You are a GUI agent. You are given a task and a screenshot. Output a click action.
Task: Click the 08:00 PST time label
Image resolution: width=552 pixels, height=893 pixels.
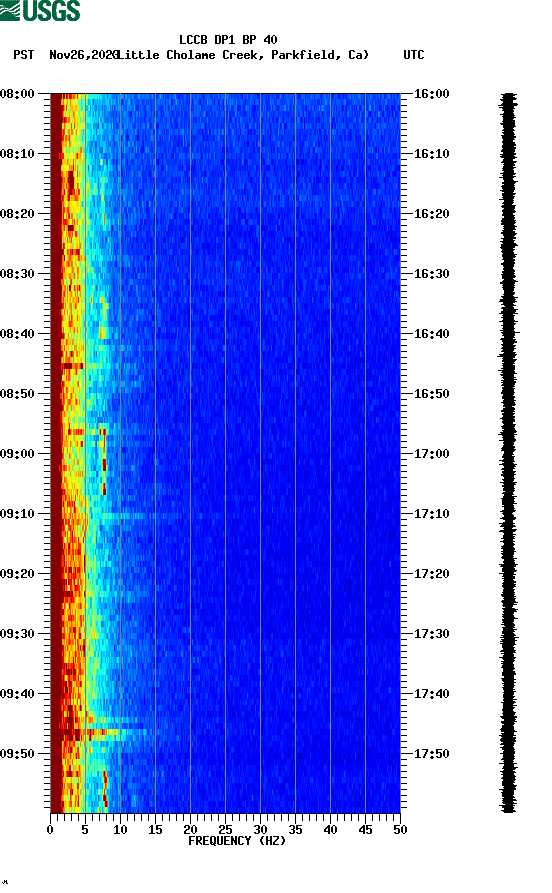18,94
